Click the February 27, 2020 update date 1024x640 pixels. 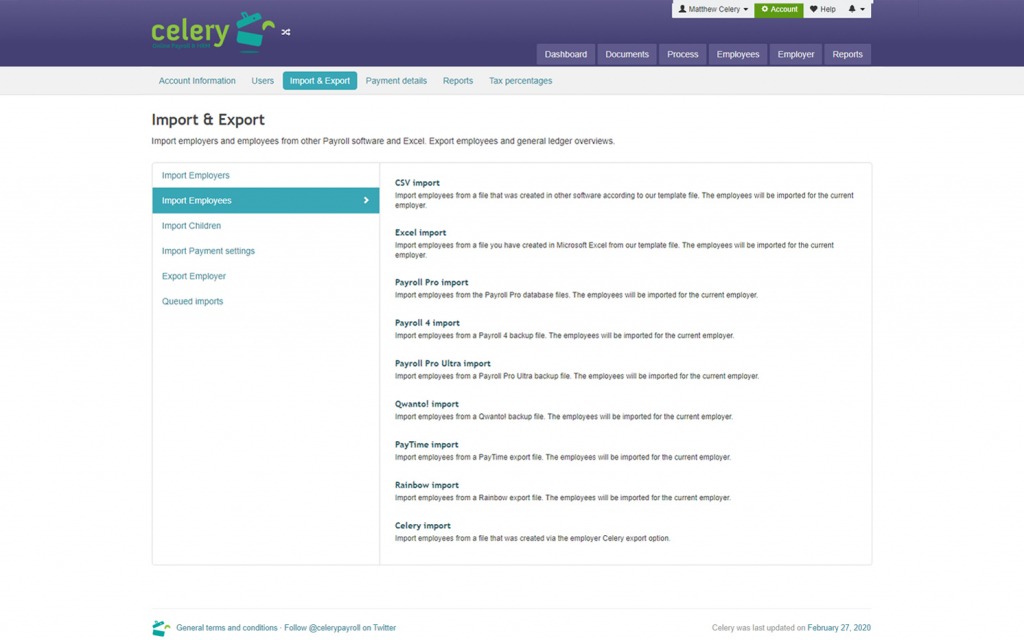coord(839,628)
